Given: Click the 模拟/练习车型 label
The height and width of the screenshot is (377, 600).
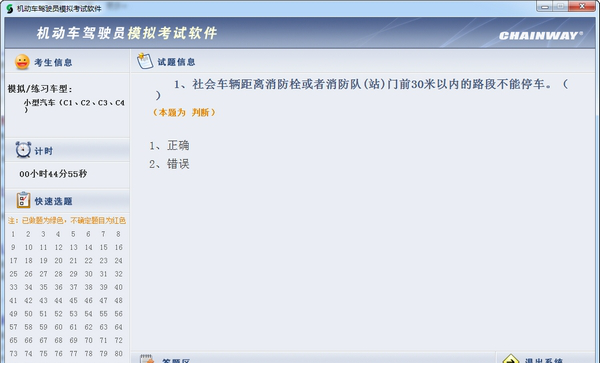Looking at the screenshot, I should [40, 89].
